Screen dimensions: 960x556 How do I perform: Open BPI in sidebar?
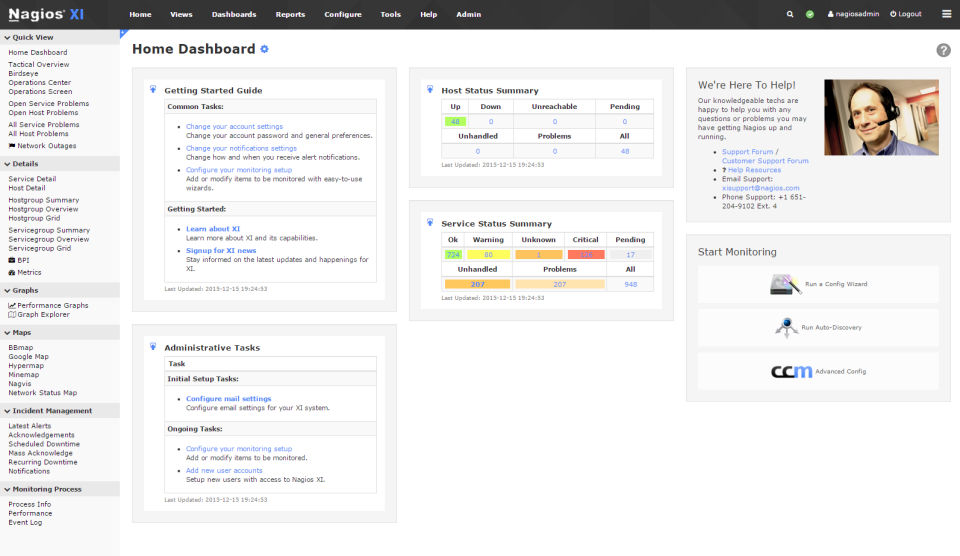19,260
